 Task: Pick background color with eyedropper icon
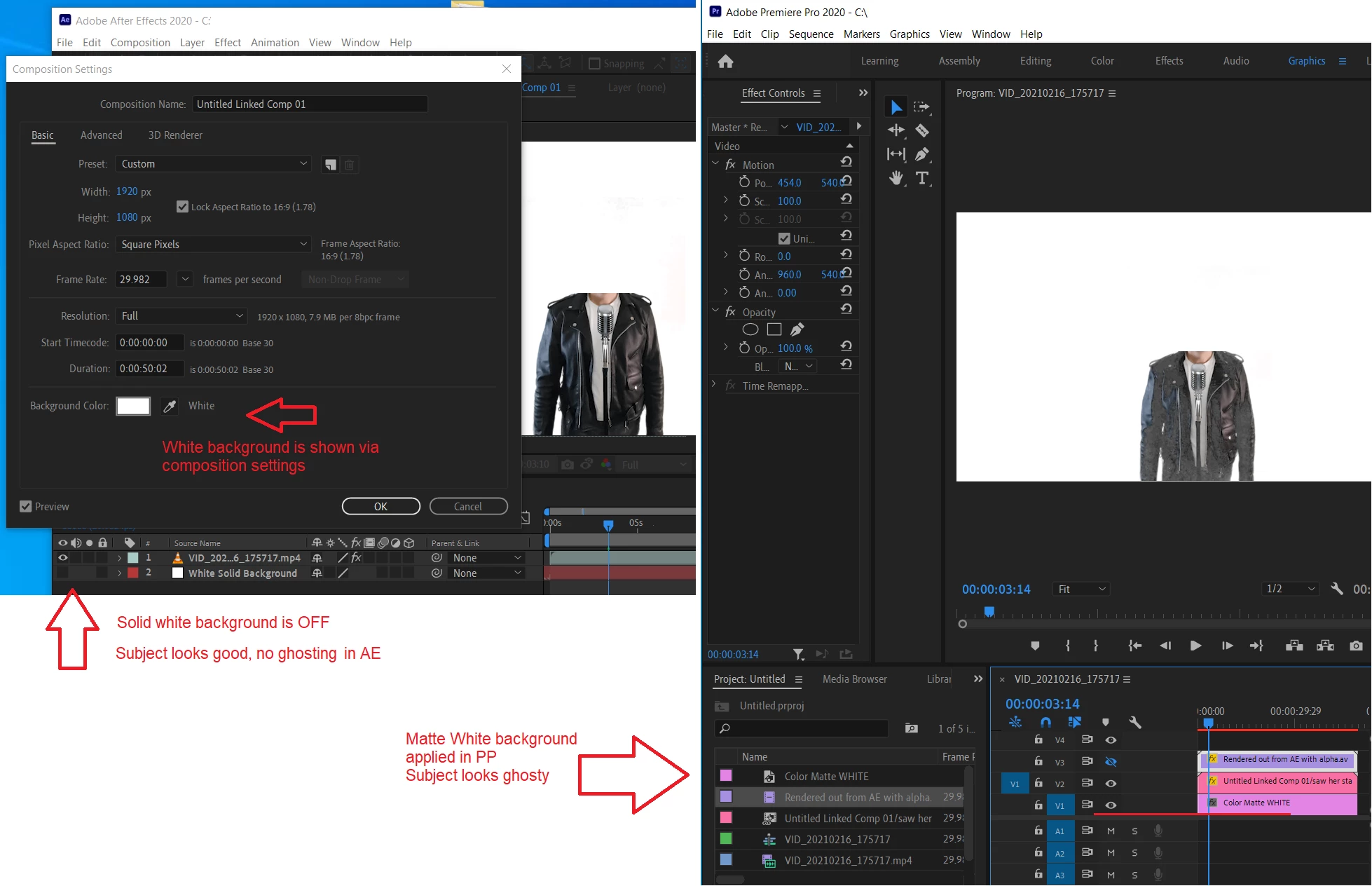pyautogui.click(x=170, y=407)
